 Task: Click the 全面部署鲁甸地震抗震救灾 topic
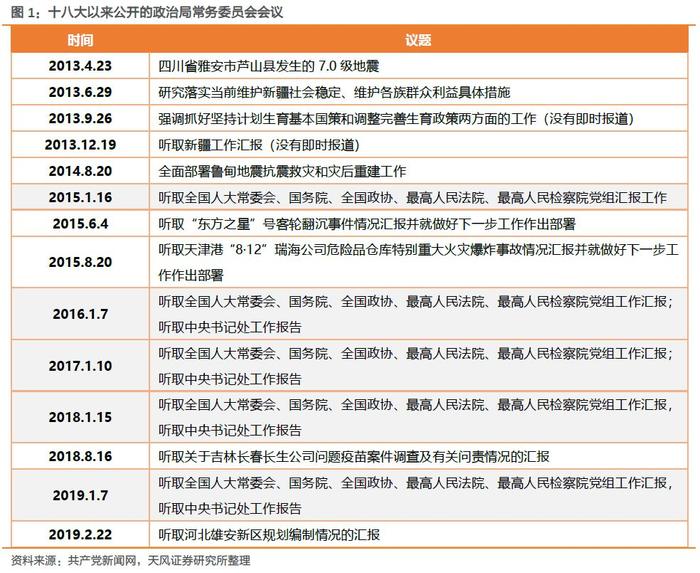(x=282, y=171)
